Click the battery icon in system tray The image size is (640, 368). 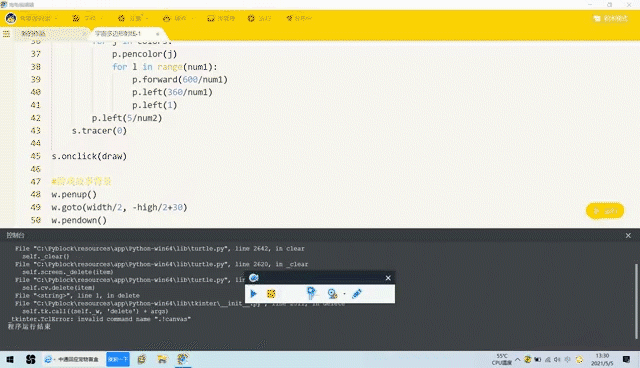pos(538,359)
